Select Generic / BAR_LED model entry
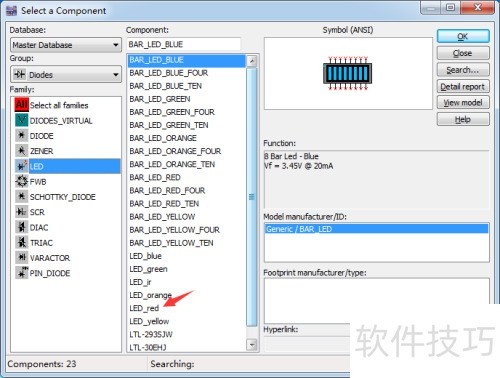The width and height of the screenshot is (500, 378). (377, 229)
